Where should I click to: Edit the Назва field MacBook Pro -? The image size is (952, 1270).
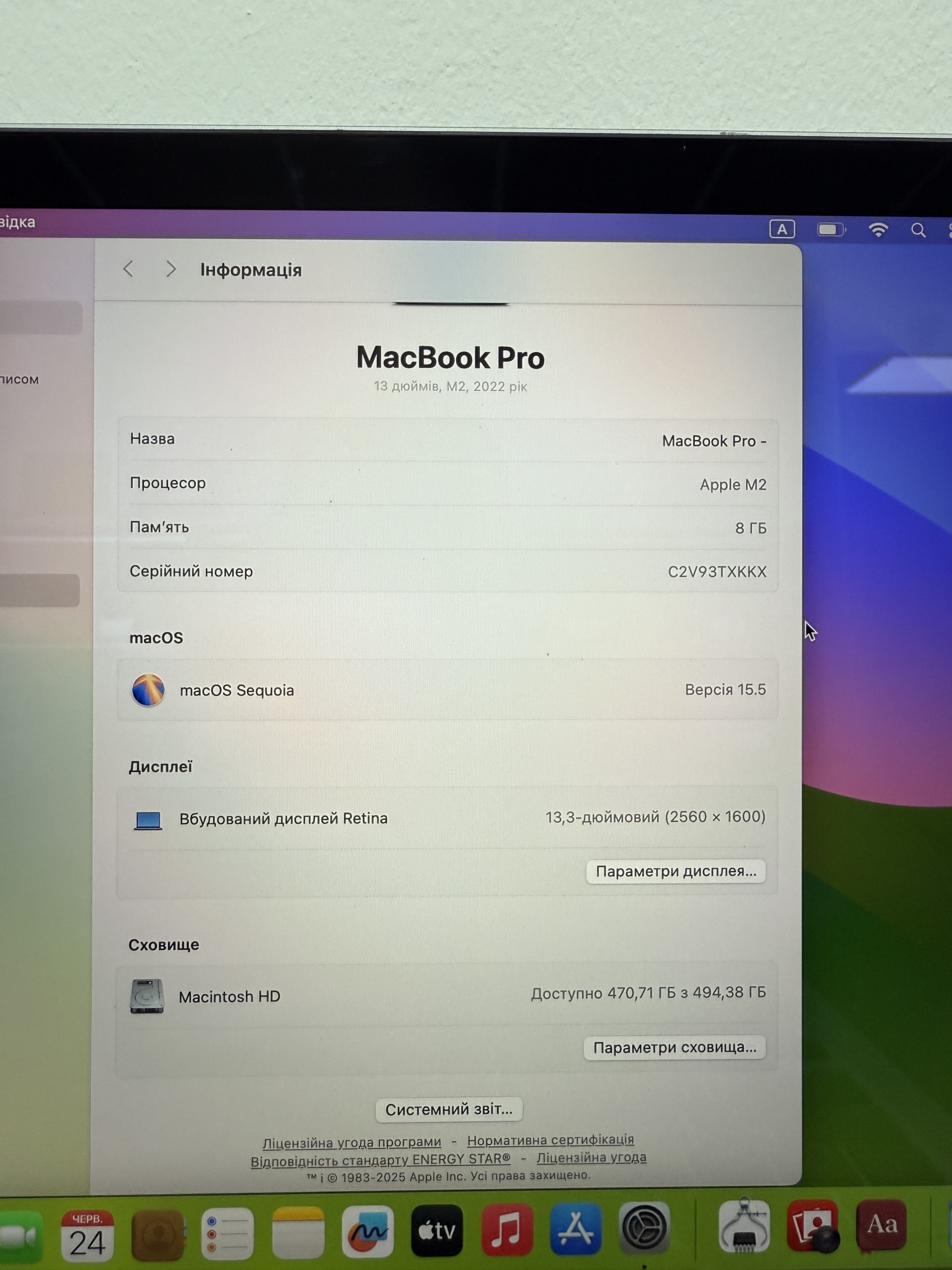coord(714,441)
